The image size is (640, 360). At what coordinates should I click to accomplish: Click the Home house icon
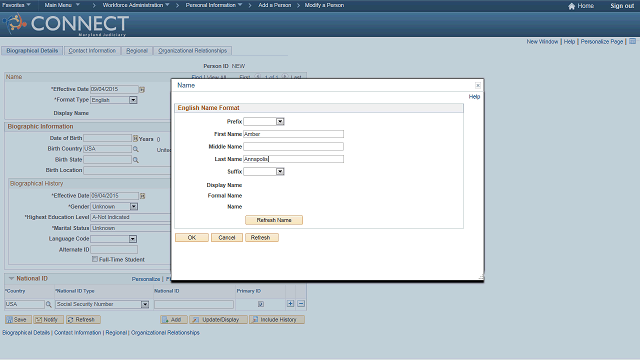click(571, 6)
